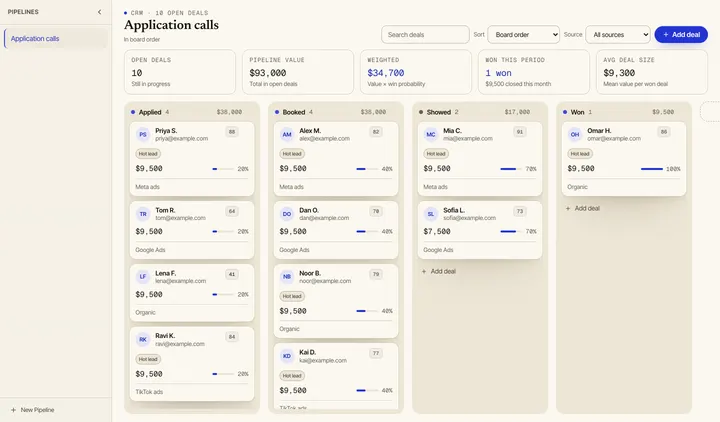Click the Weighted $34,700 value
This screenshot has width=720, height=422.
click(x=386, y=73)
